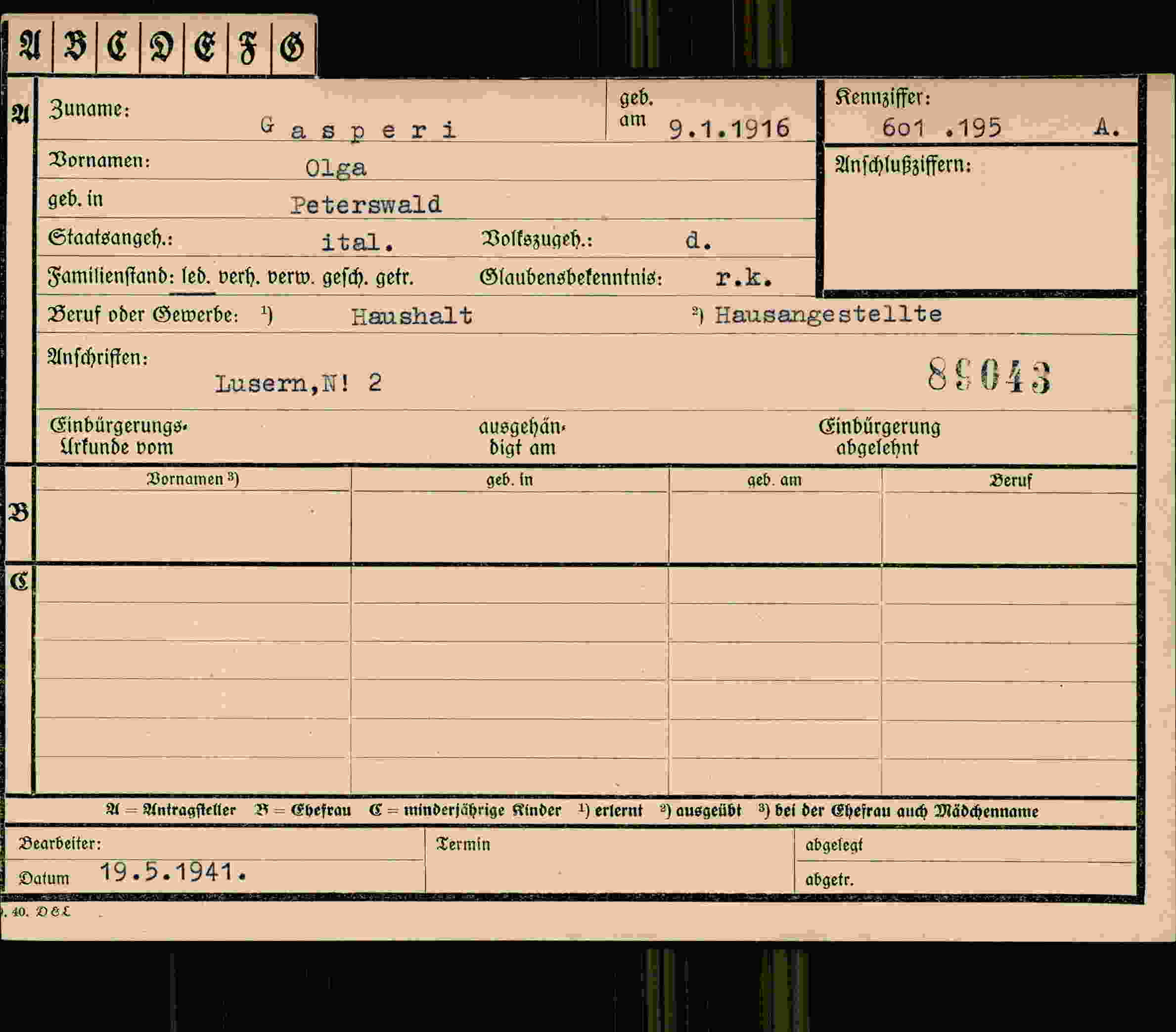Select the Fraktur G index tab at top

tap(292, 46)
